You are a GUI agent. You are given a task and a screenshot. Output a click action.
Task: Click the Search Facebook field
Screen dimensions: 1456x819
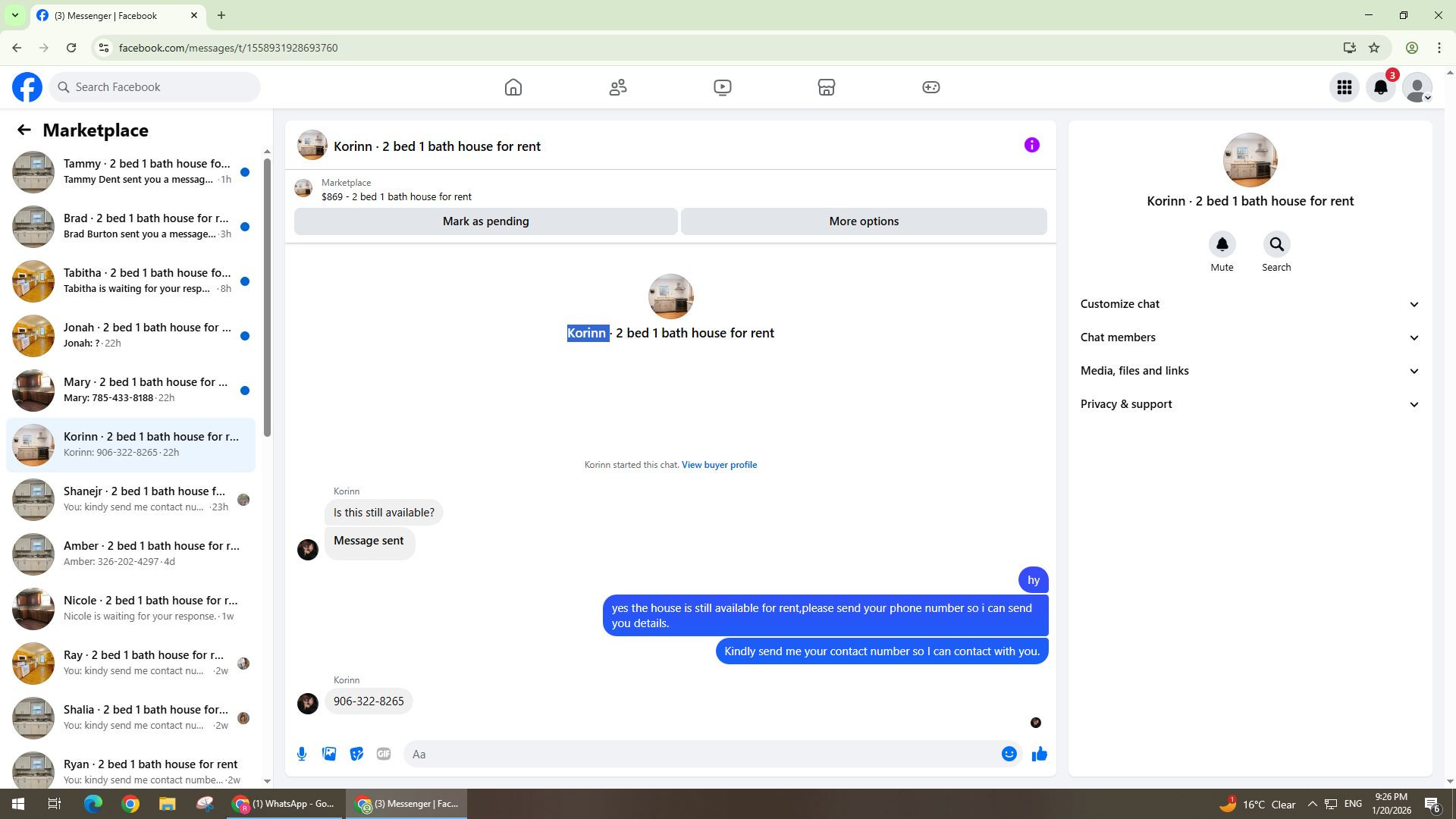point(155,87)
